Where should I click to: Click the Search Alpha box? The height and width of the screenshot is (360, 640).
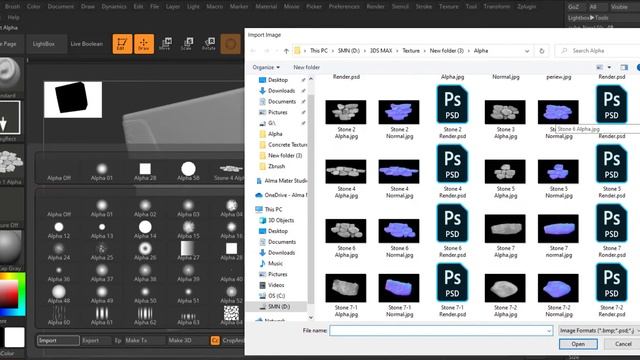click(x=598, y=51)
